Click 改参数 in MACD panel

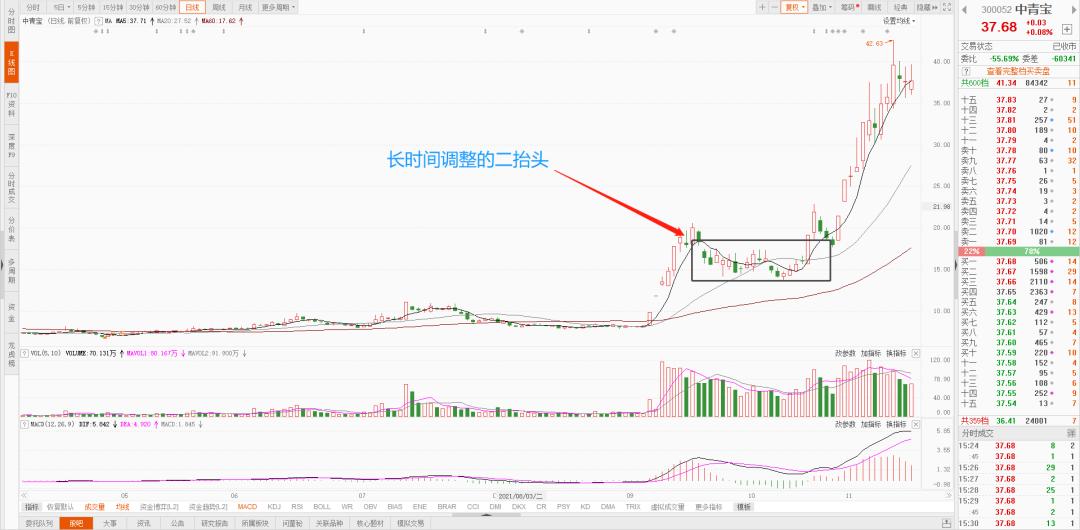click(845, 424)
